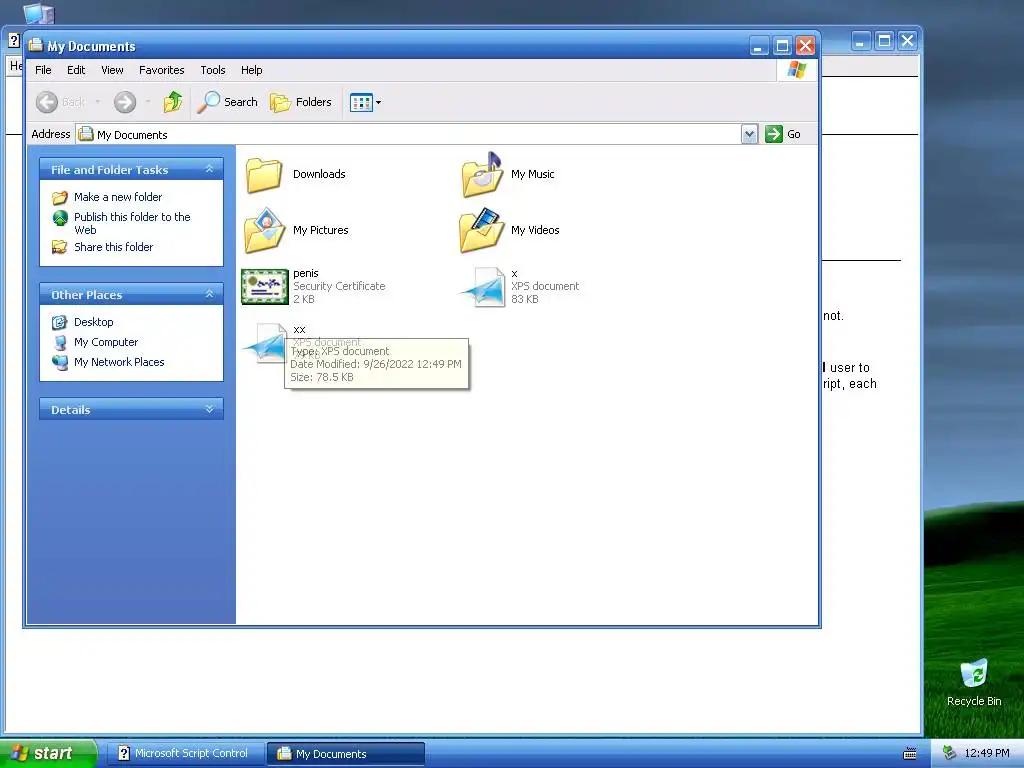Select the Security Certificate file icon
Viewport: 1024px width, 768px height.
click(x=264, y=287)
